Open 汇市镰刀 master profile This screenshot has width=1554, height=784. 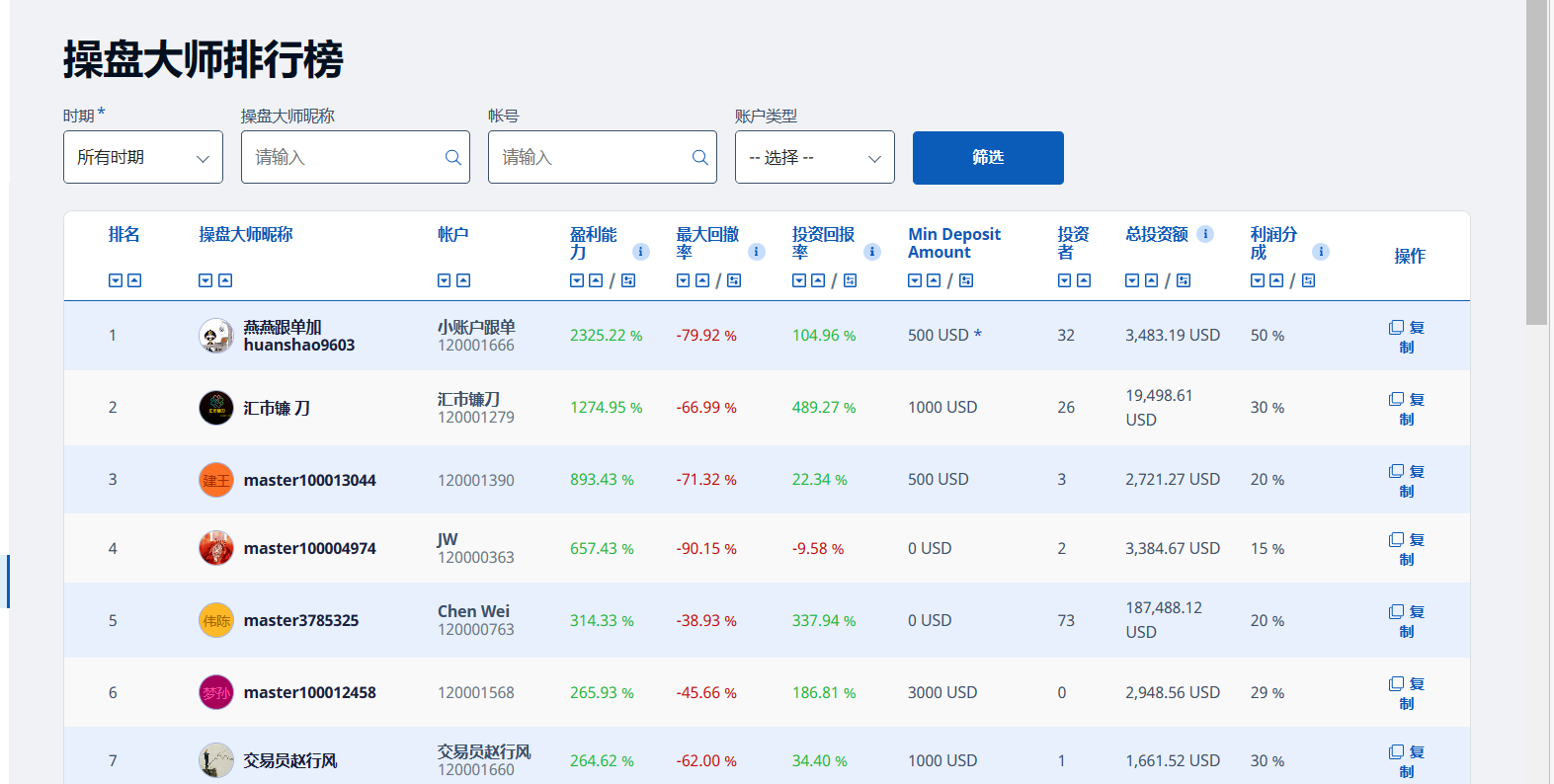click(278, 408)
